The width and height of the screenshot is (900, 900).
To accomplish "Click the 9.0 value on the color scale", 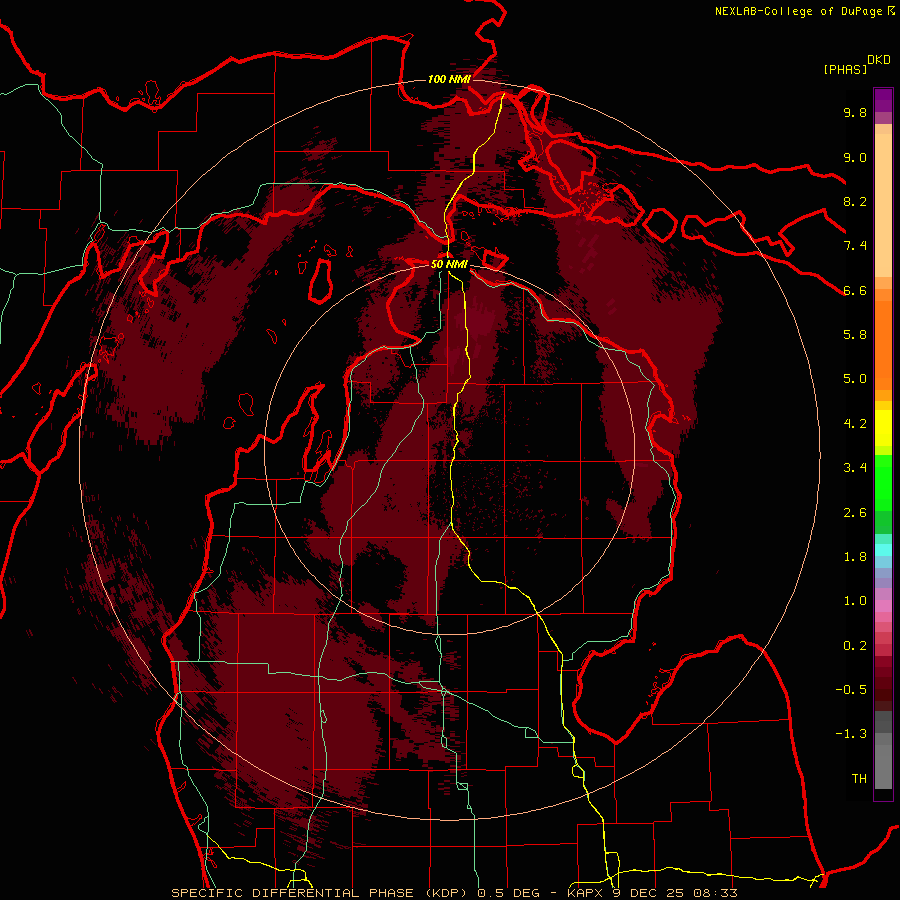I will (x=855, y=157).
